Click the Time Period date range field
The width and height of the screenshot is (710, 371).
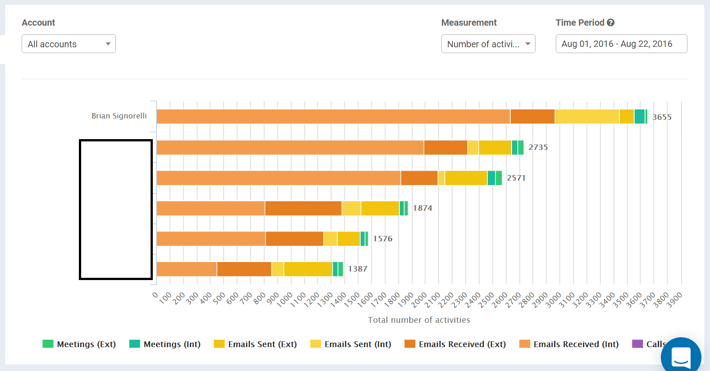[621, 44]
